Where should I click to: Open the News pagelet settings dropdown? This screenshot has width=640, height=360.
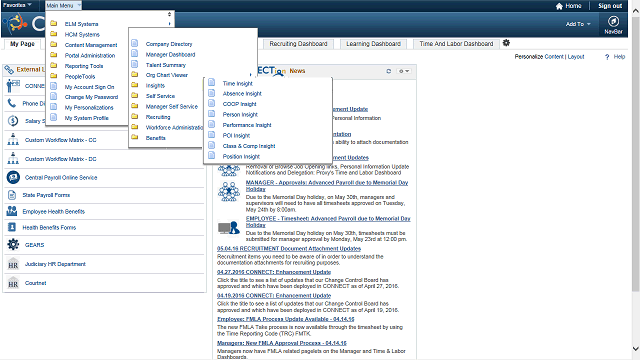tap(404, 71)
